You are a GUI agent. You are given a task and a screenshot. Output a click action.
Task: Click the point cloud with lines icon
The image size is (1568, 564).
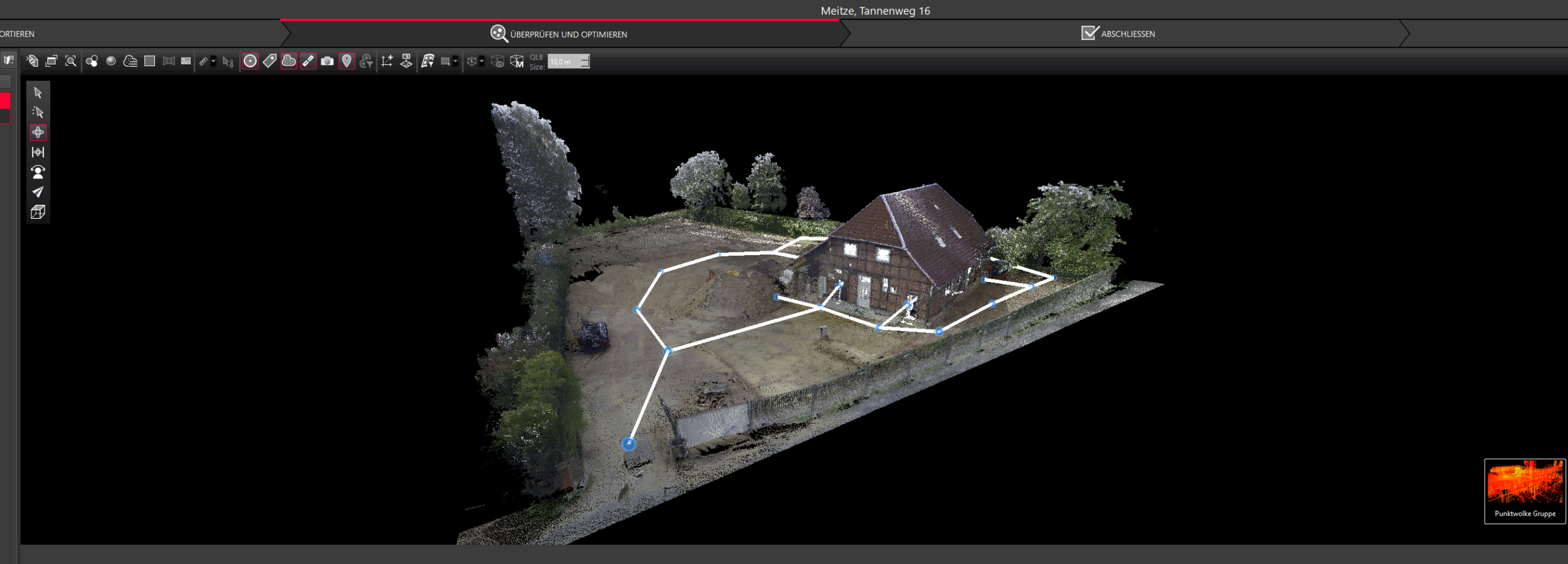click(x=130, y=61)
